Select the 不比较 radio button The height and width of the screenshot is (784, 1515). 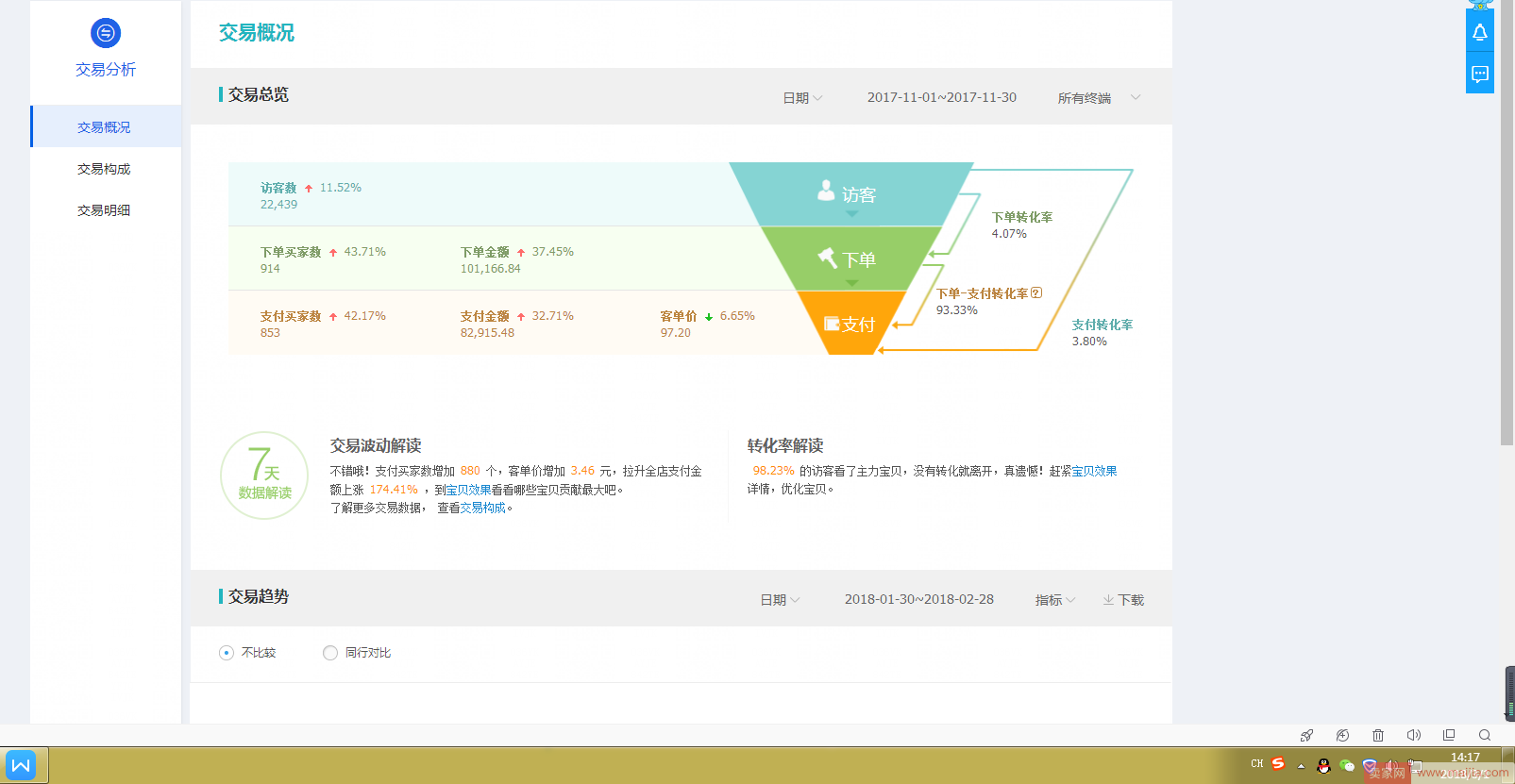pyautogui.click(x=227, y=653)
